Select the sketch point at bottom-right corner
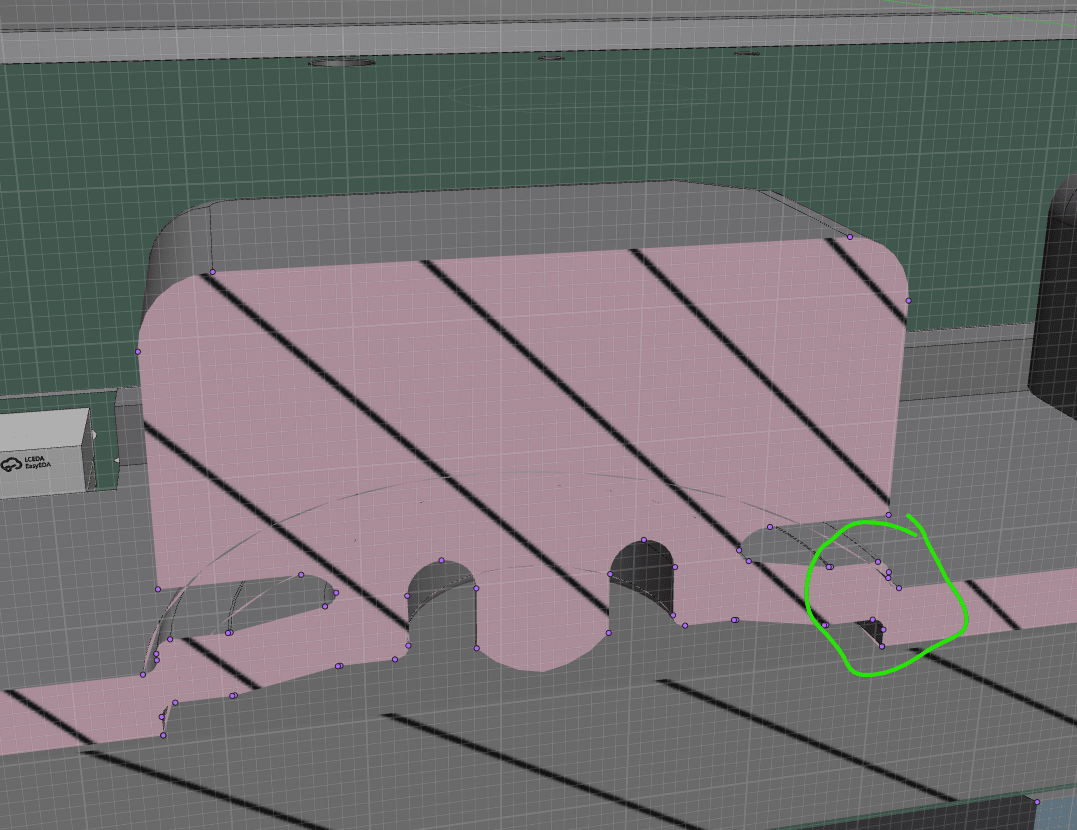 (1037, 802)
